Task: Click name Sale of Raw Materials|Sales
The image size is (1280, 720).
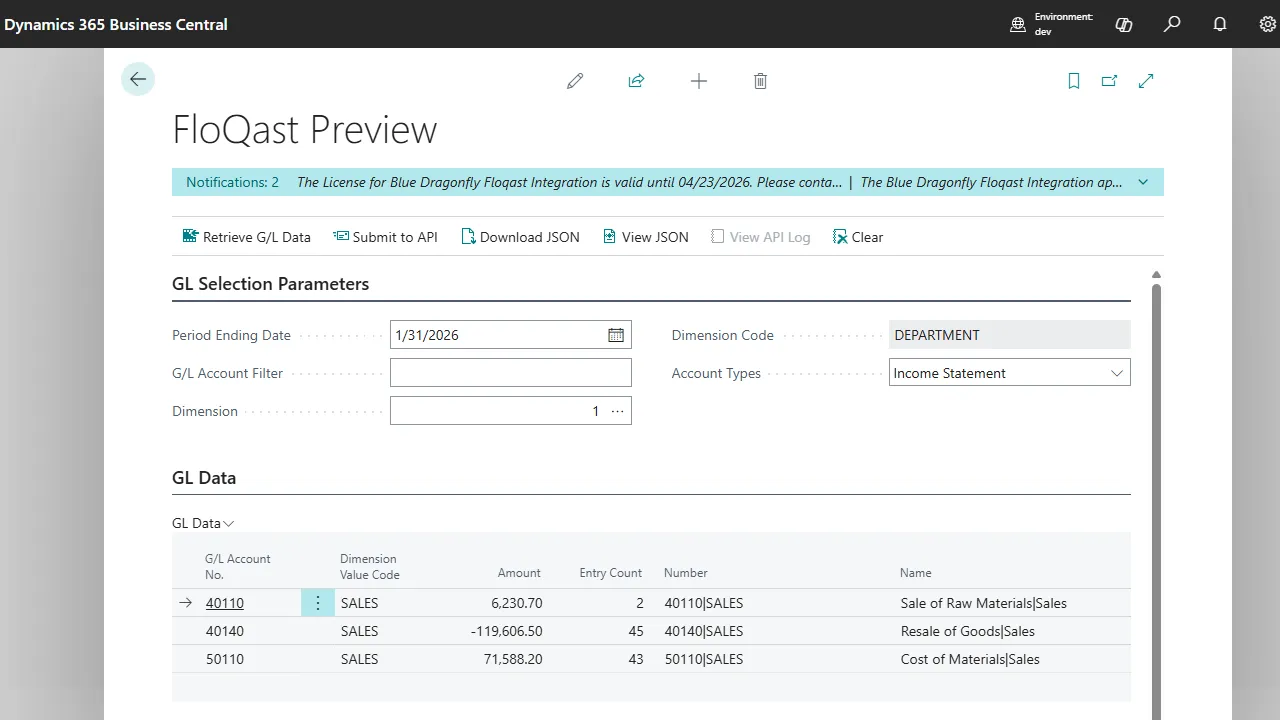Action: 984,603
